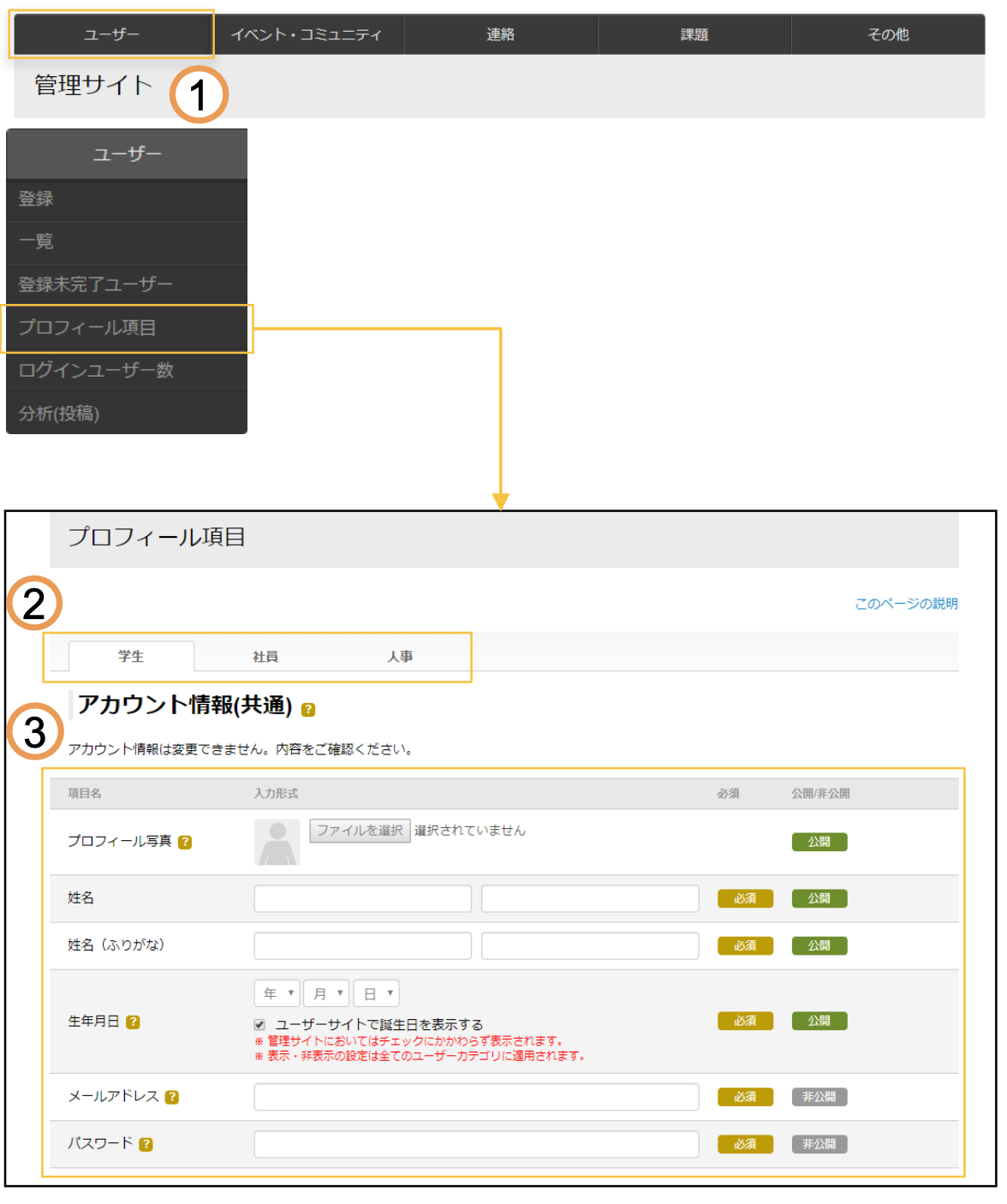Open the 年 birth year dropdown
Screen dimensions: 1007x1204
[x=277, y=993]
